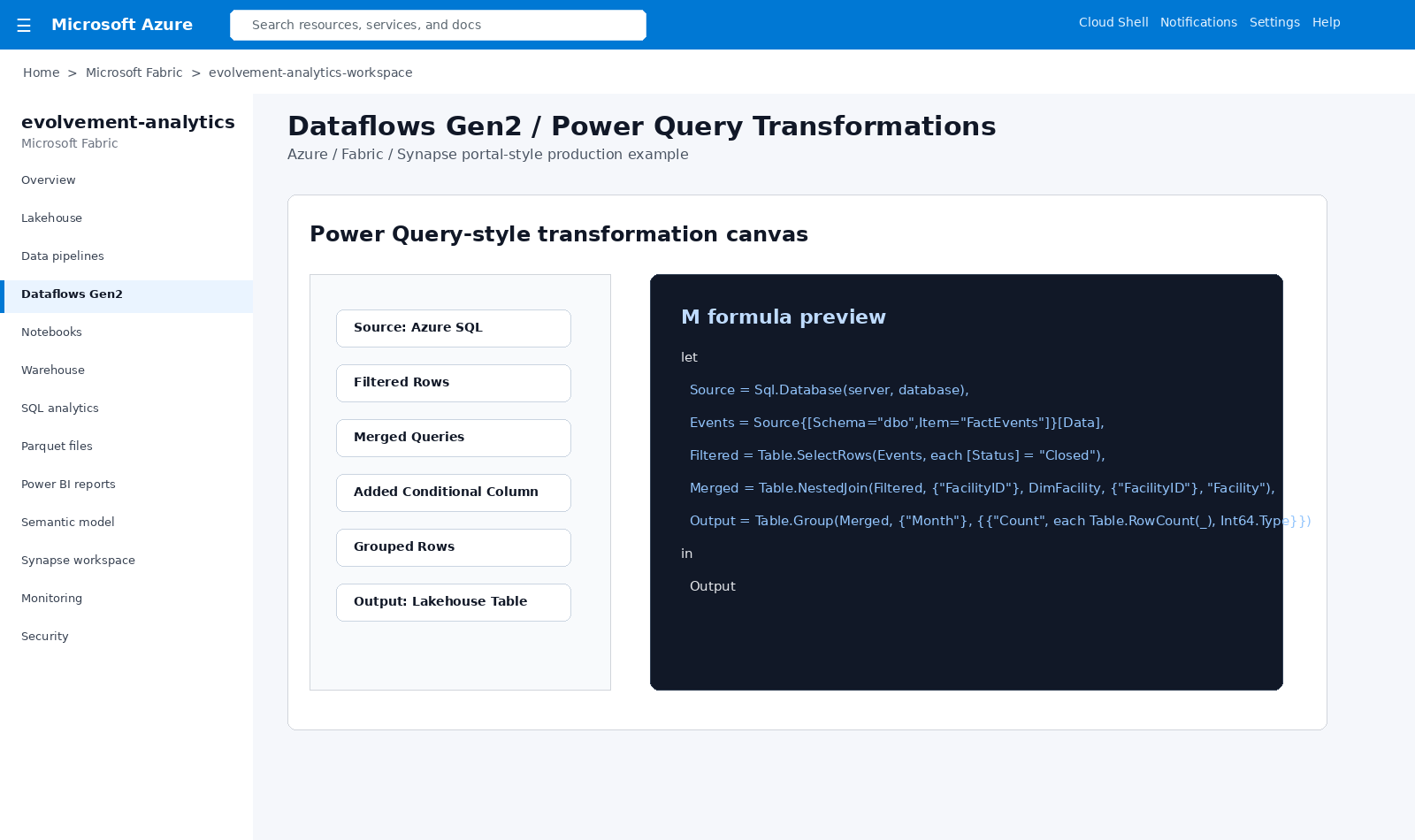Select Overview in the sidebar

[126, 180]
